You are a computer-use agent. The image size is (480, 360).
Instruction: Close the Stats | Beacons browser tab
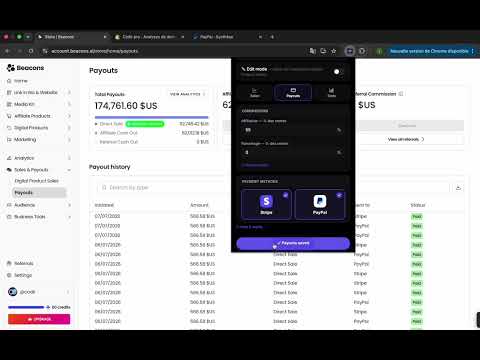105,37
